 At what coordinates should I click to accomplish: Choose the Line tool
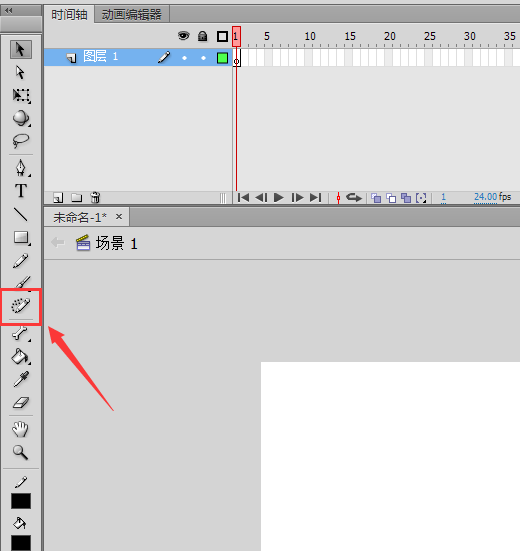20,214
